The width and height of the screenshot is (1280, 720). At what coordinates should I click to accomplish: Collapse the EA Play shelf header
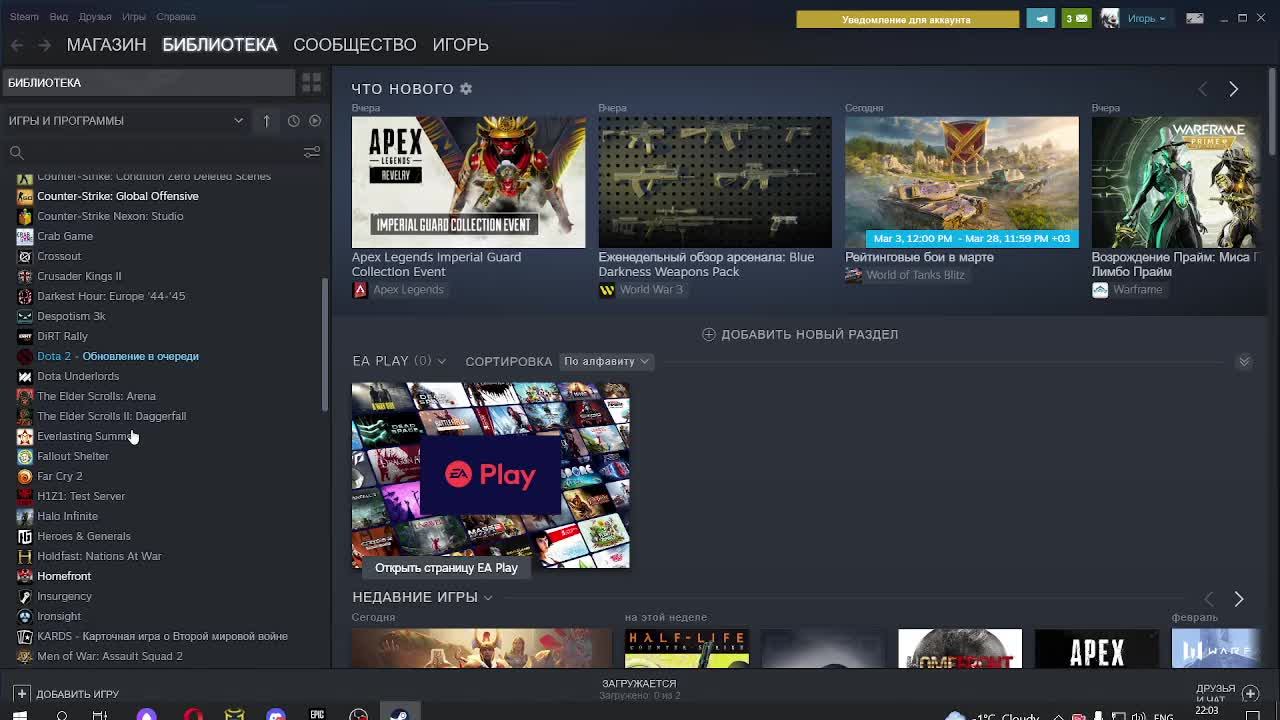pyautogui.click(x=398, y=361)
